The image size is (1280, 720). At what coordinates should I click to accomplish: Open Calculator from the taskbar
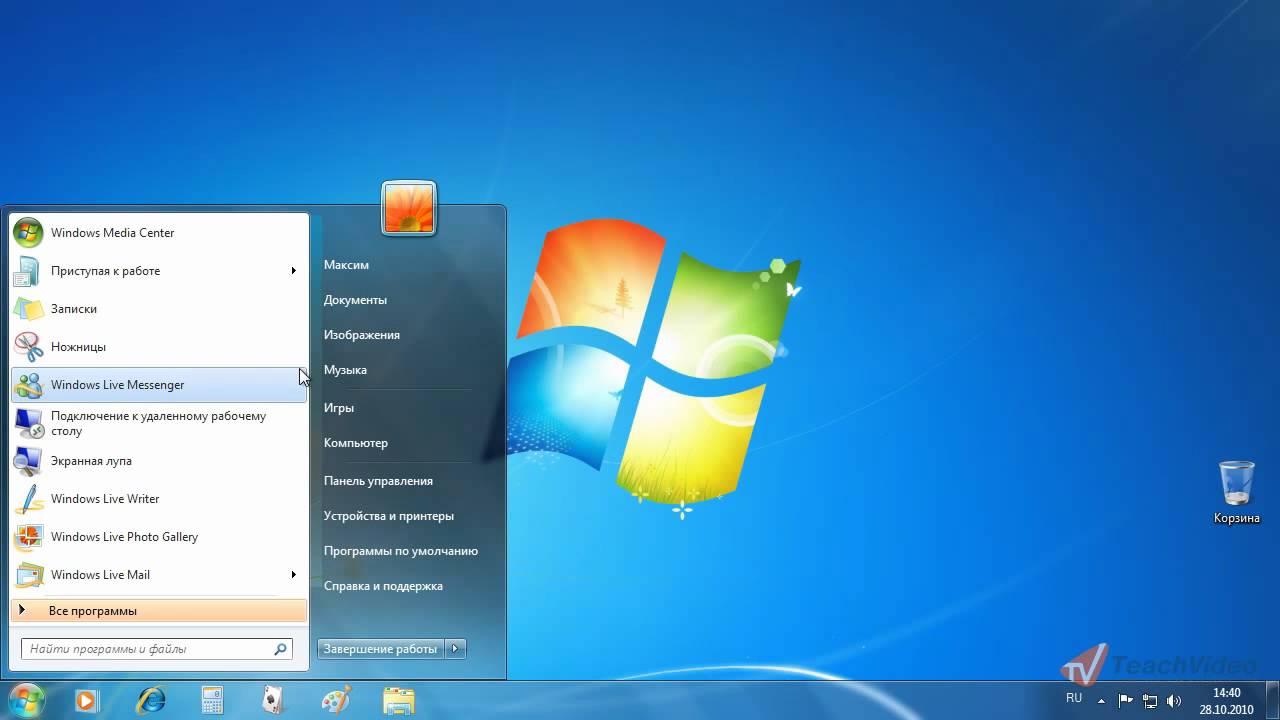click(212, 700)
